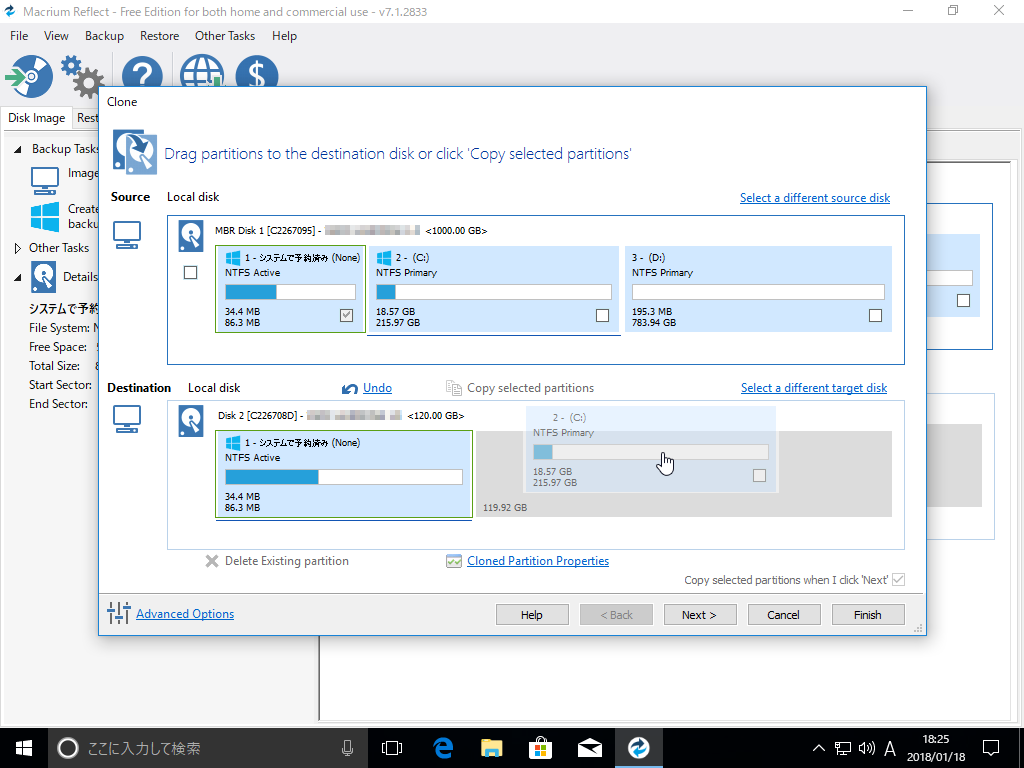The image size is (1024, 768).
Task: Click the Image this computer monitor icon
Action: 45,180
